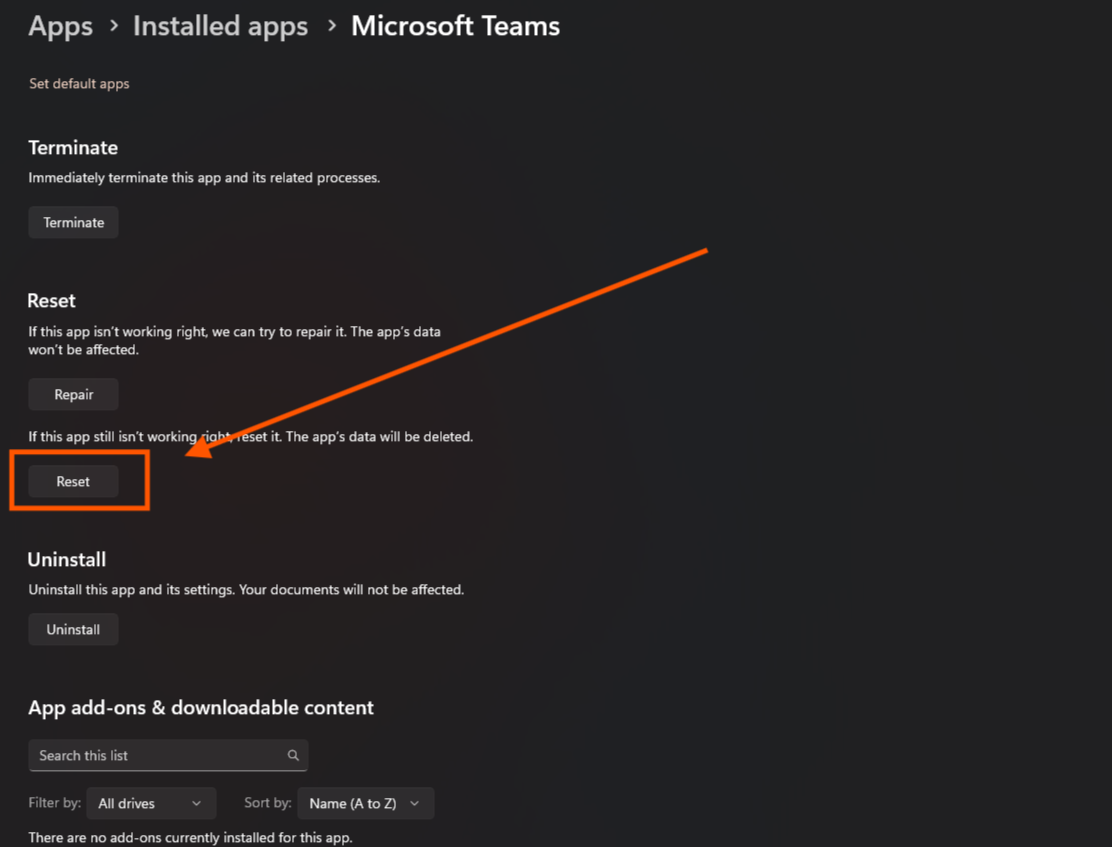Uninstall Microsoft Teams using the button
The width and height of the screenshot is (1112, 847).
(x=73, y=630)
